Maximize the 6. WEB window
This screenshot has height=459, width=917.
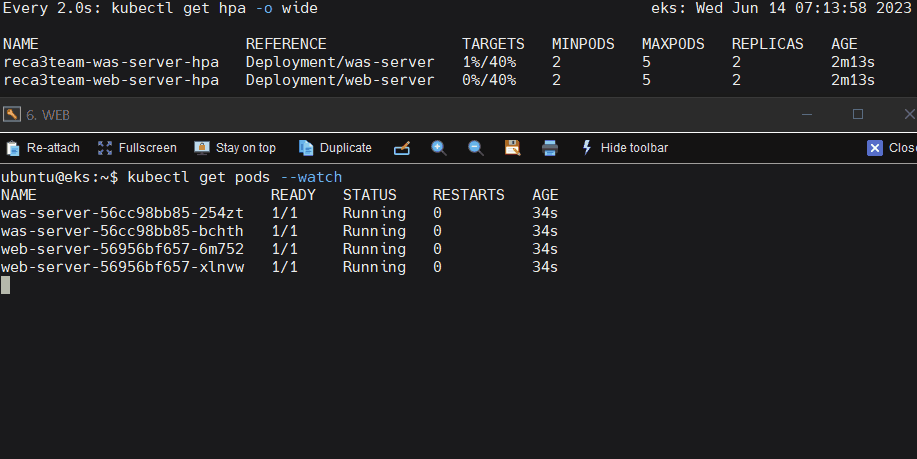(858, 114)
